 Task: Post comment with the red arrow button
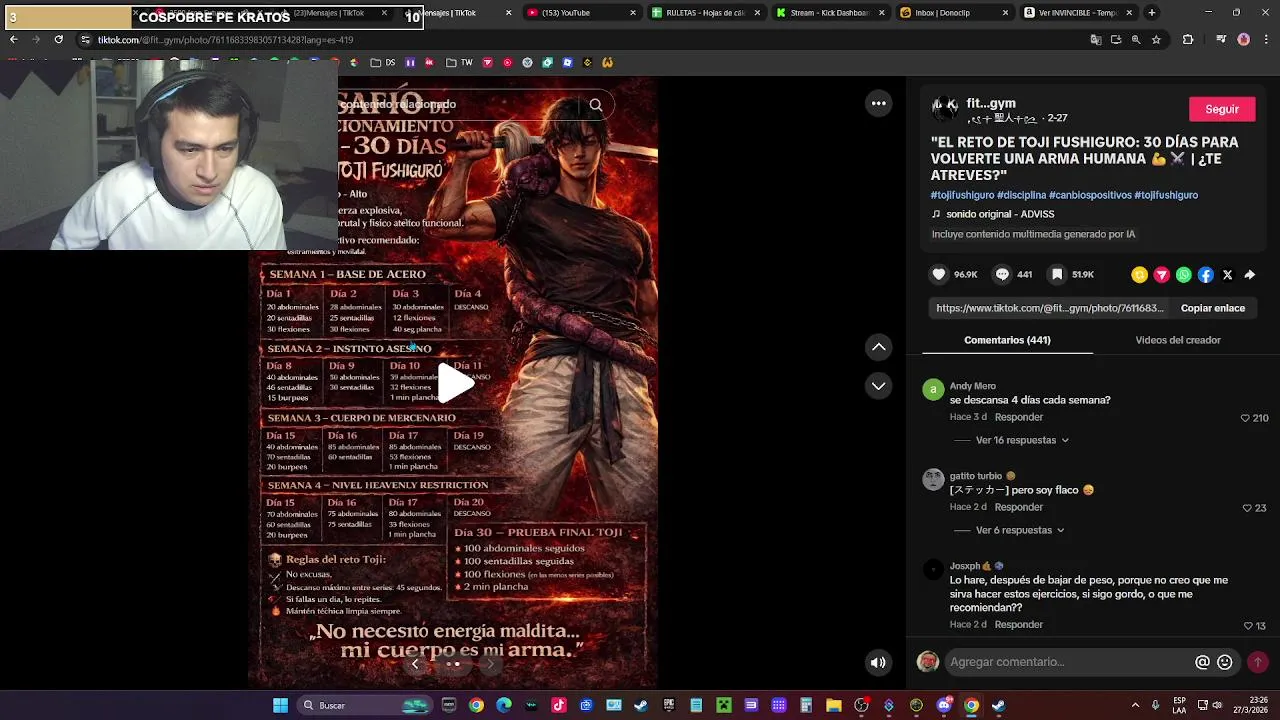(1258, 662)
